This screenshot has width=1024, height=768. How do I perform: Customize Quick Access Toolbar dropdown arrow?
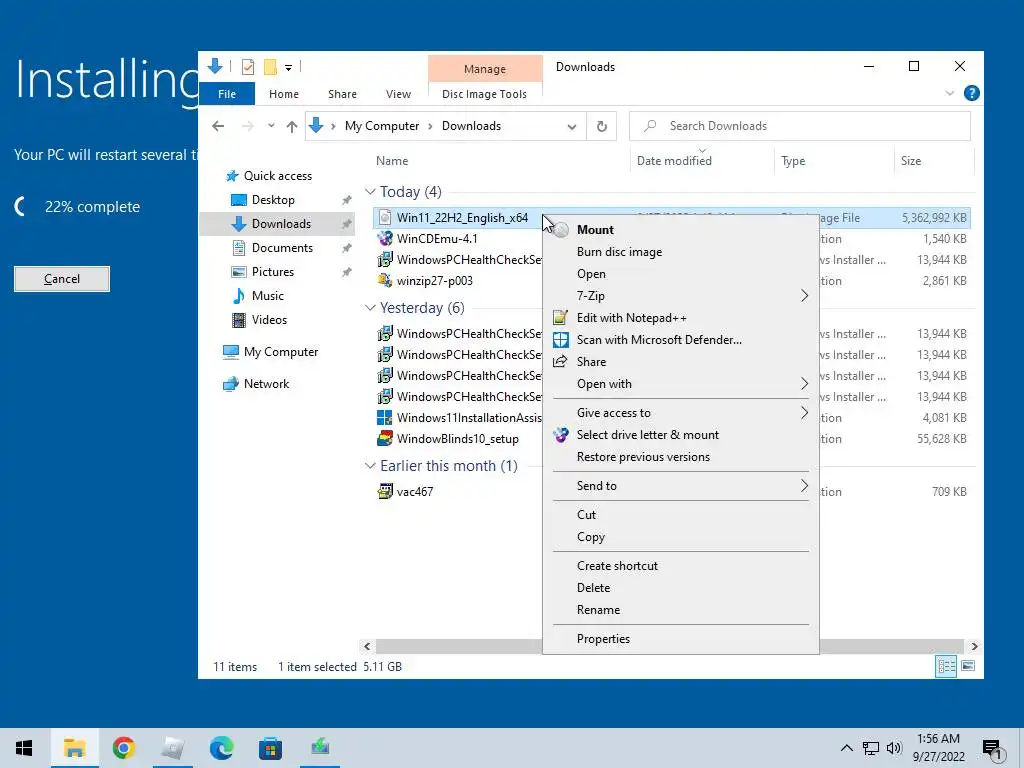coord(288,67)
